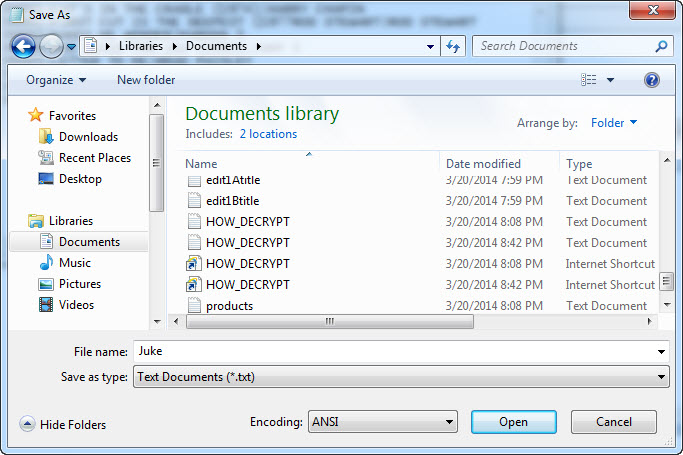Select the Music library icon
Screen dimensions: 683x455
46,263
